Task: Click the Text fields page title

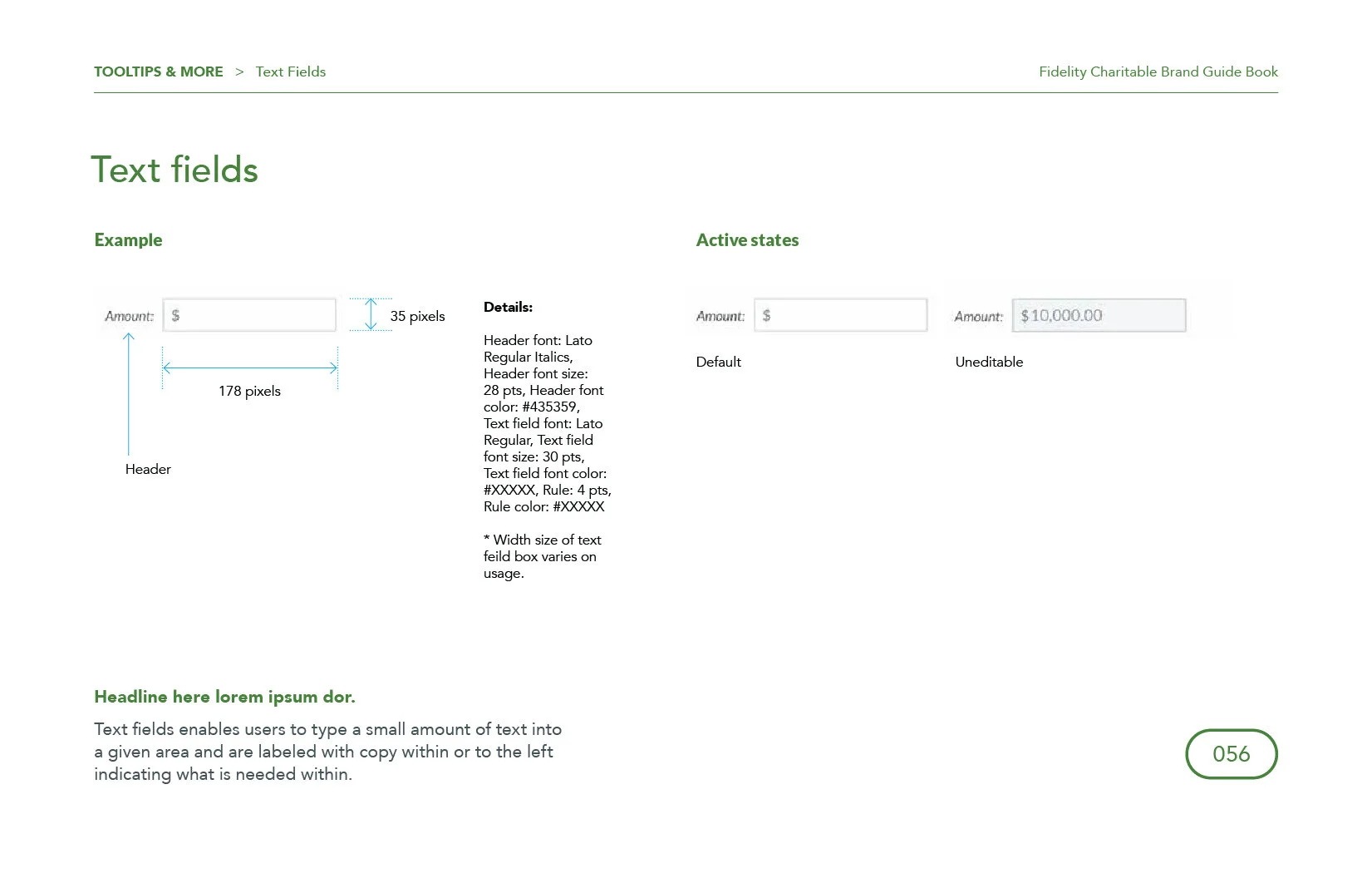Action: [x=175, y=170]
